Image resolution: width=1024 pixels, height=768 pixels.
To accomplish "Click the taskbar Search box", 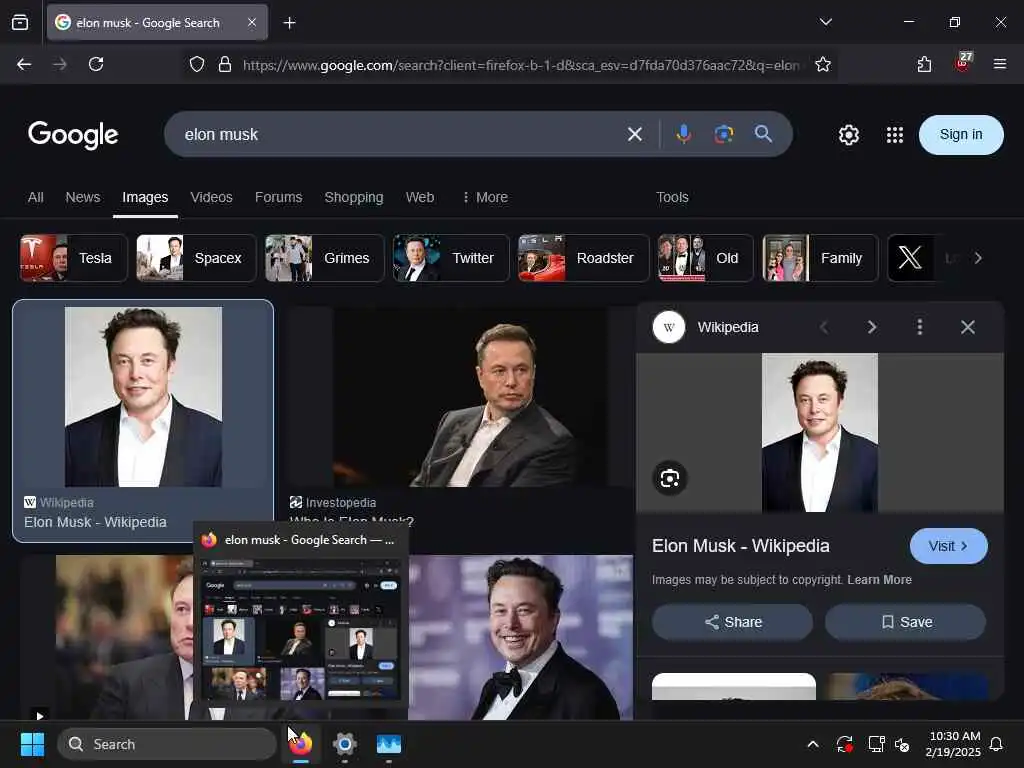I will pos(167,744).
